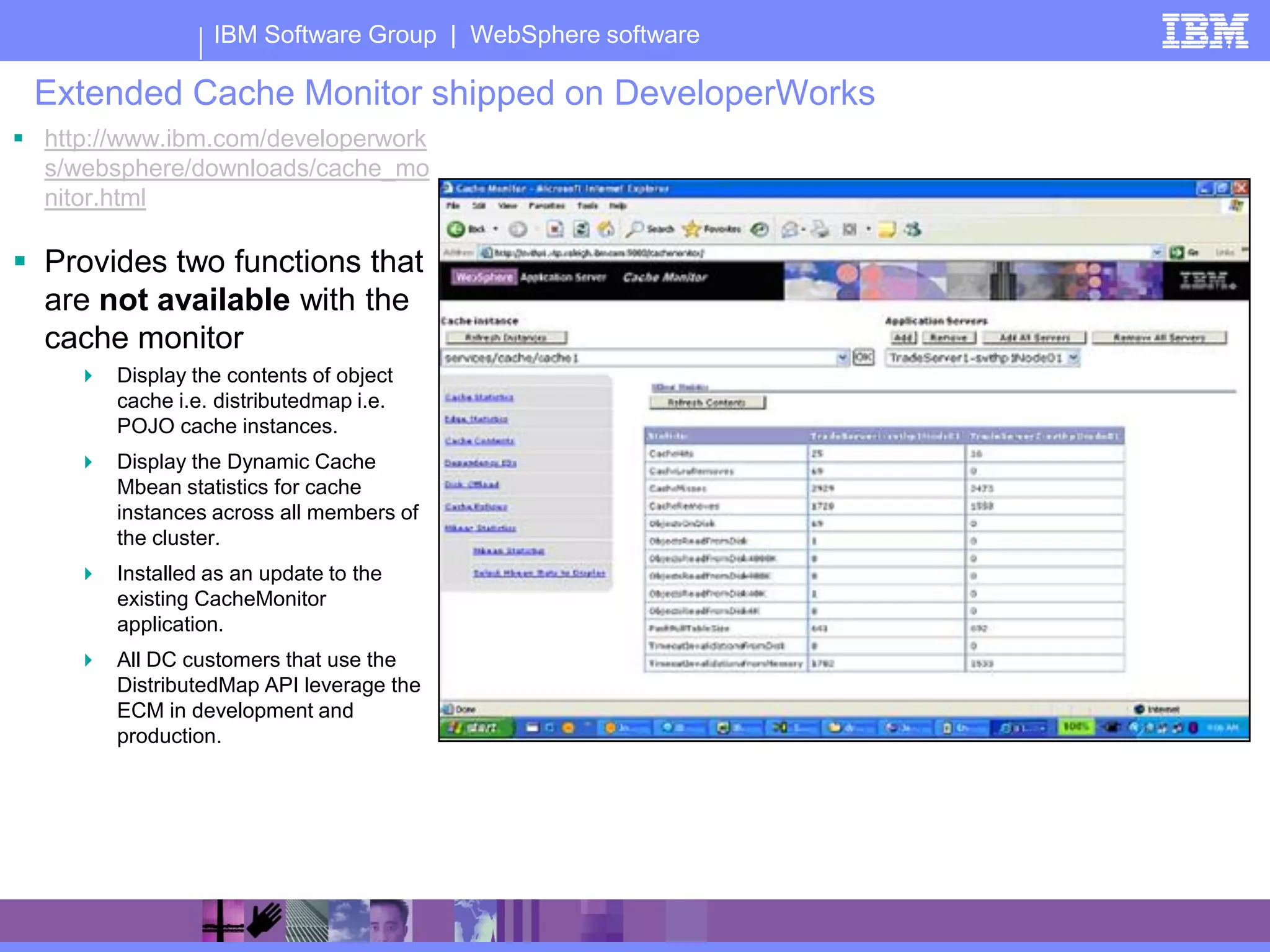Click the Search magnifier icon in IE toolbar
Image resolution: width=1270 pixels, height=952 pixels.
(x=634, y=229)
